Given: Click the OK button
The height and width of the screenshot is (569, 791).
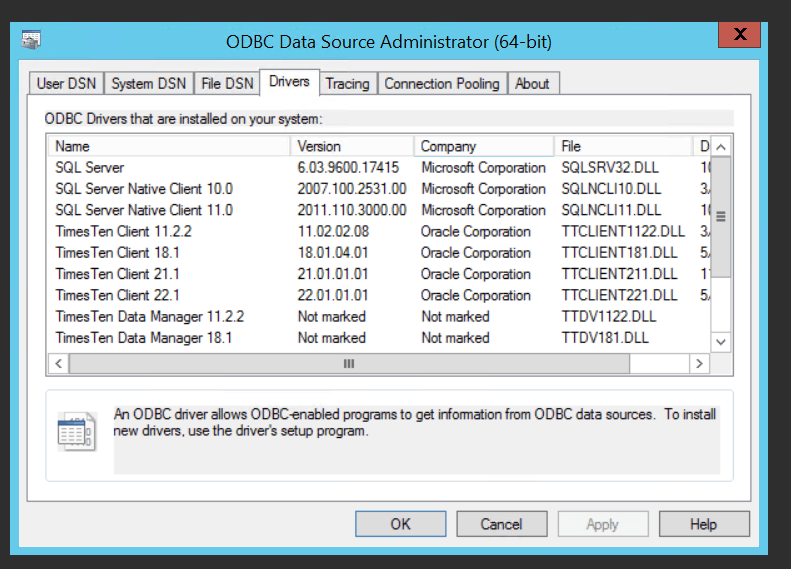Looking at the screenshot, I should coord(401,524).
